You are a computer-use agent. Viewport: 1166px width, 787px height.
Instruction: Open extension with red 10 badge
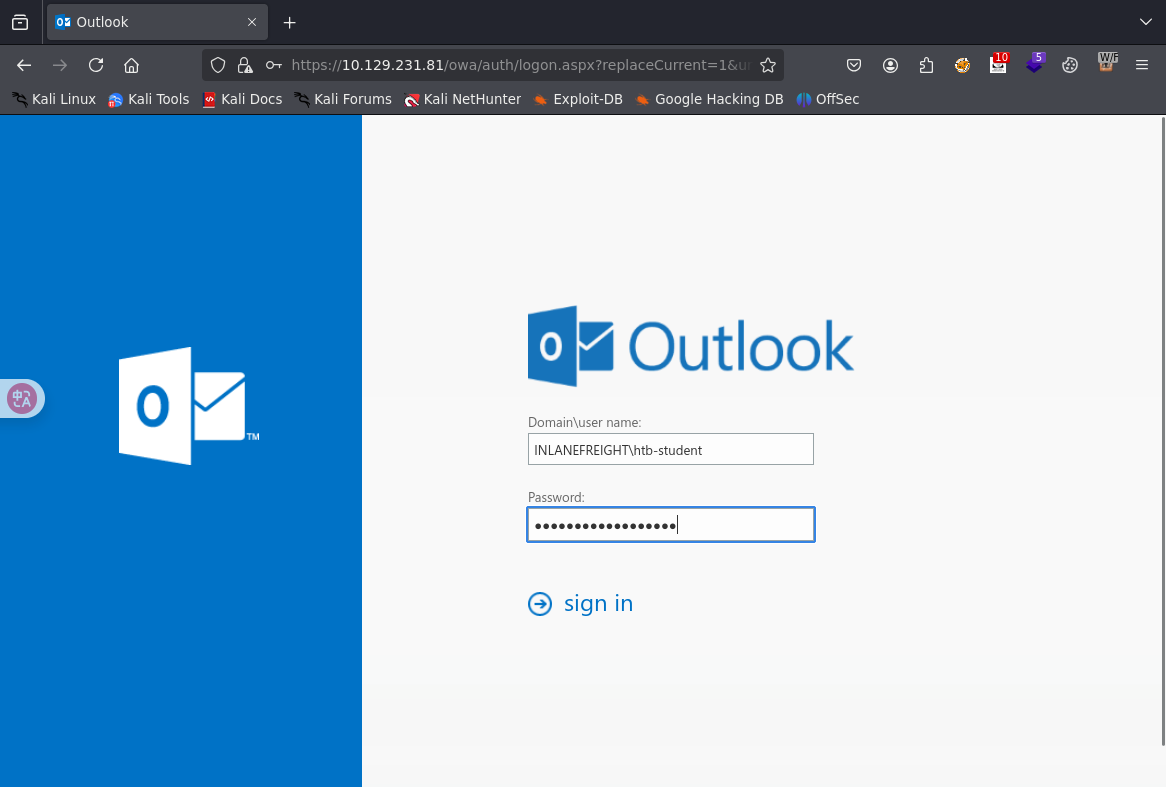pyautogui.click(x=999, y=64)
